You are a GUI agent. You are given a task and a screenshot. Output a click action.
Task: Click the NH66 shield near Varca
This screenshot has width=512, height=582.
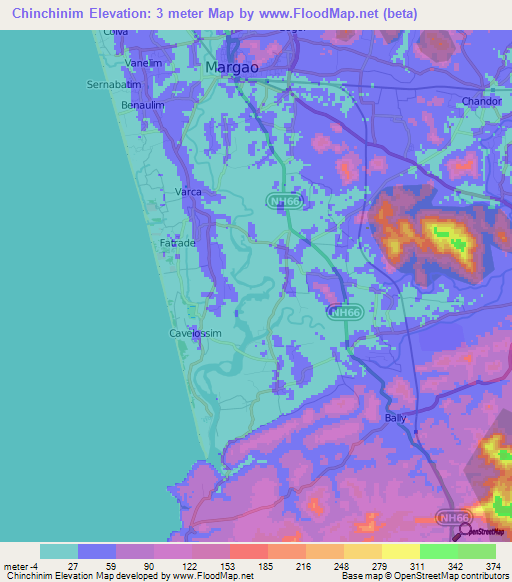285,201
